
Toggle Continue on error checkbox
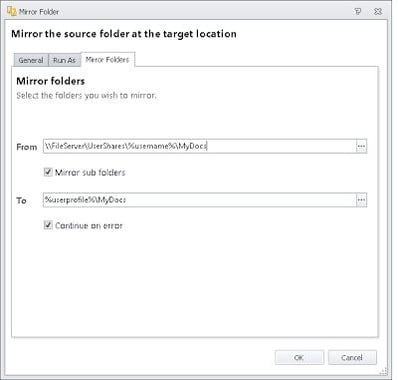coord(48,225)
